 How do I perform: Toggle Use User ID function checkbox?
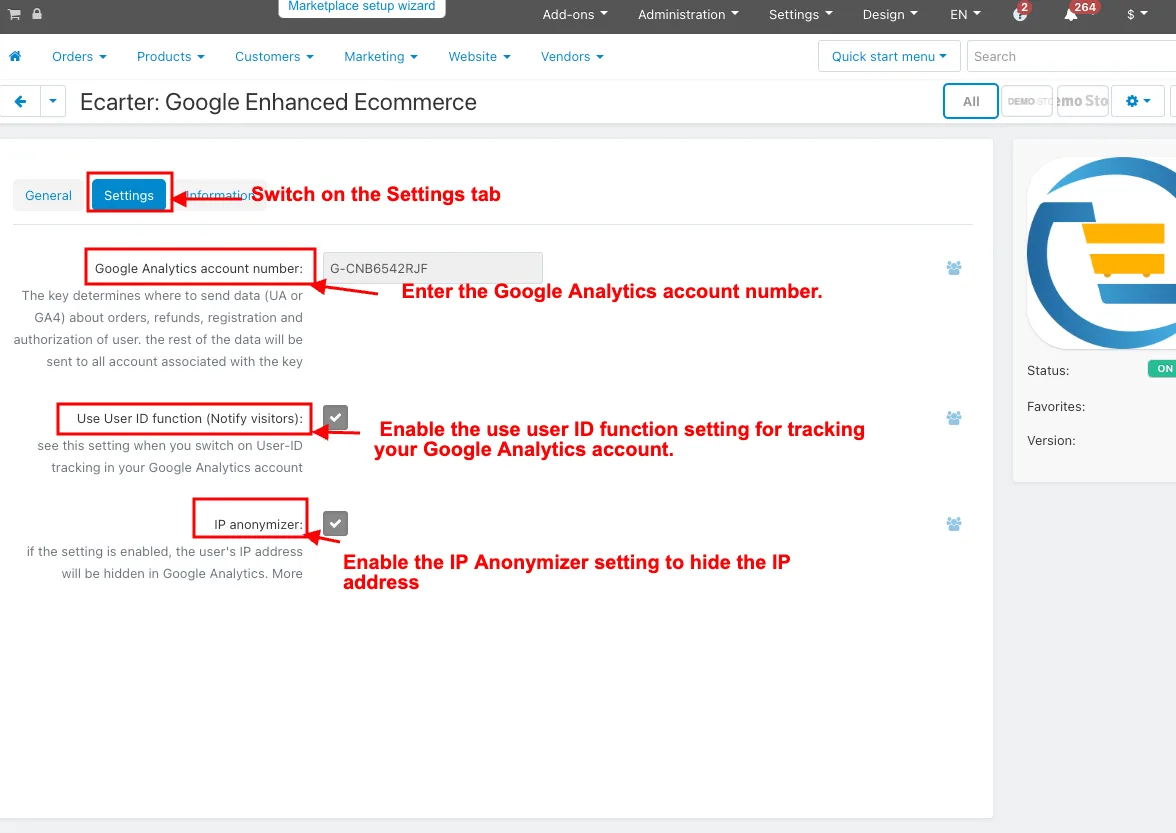click(335, 418)
